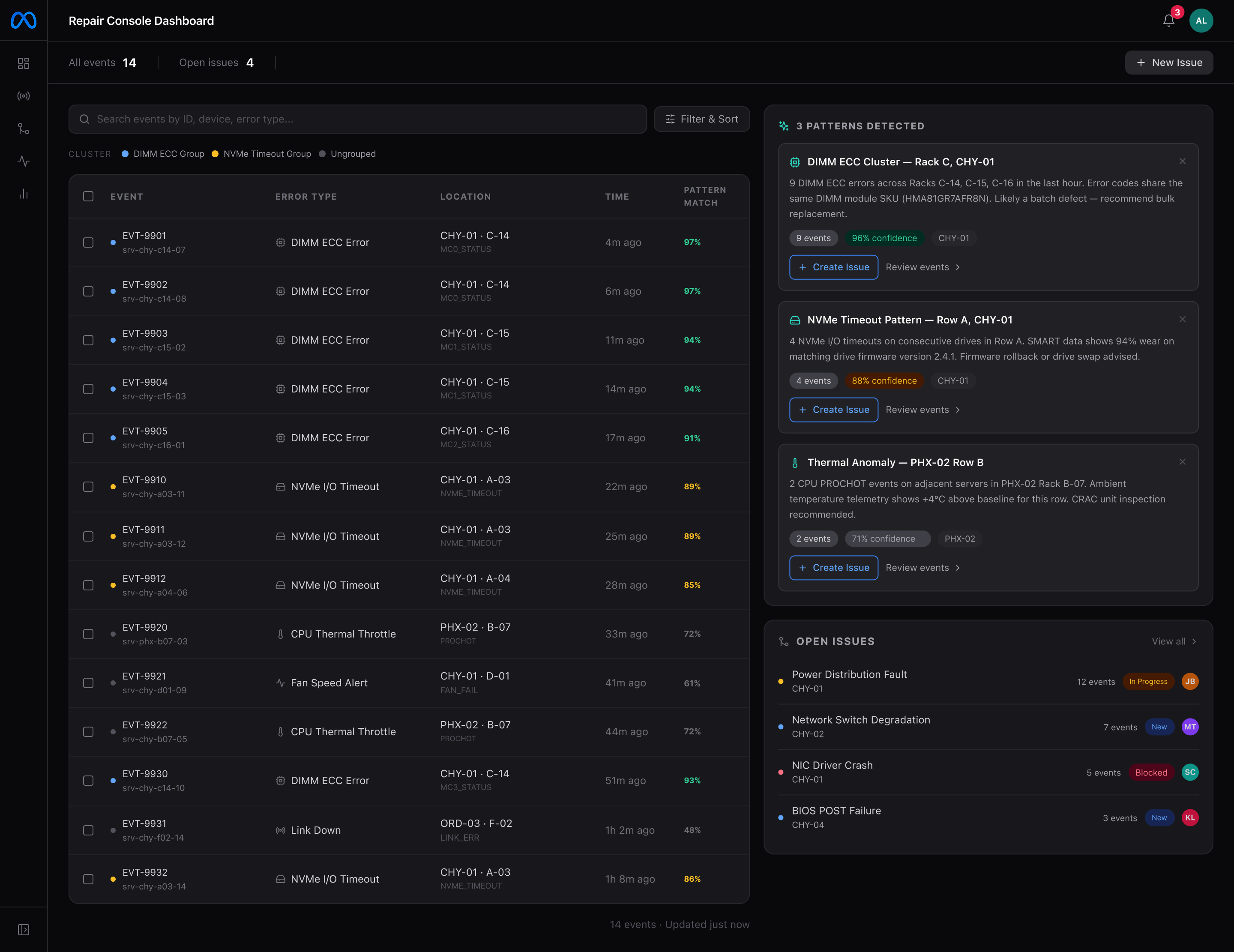Click the SC assignee avatar
The image size is (1234, 952).
[1190, 772]
